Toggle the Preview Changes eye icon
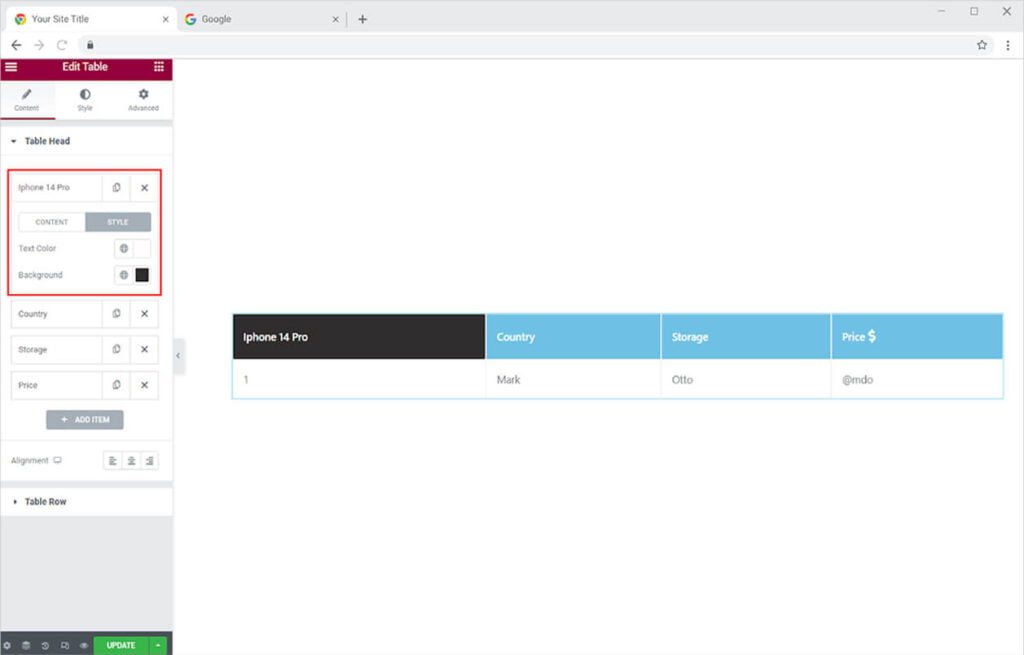The width and height of the screenshot is (1024, 655). click(x=84, y=645)
